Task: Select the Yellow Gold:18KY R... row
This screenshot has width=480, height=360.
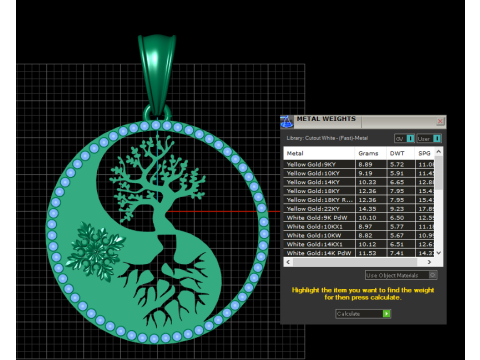Action: coord(359,200)
